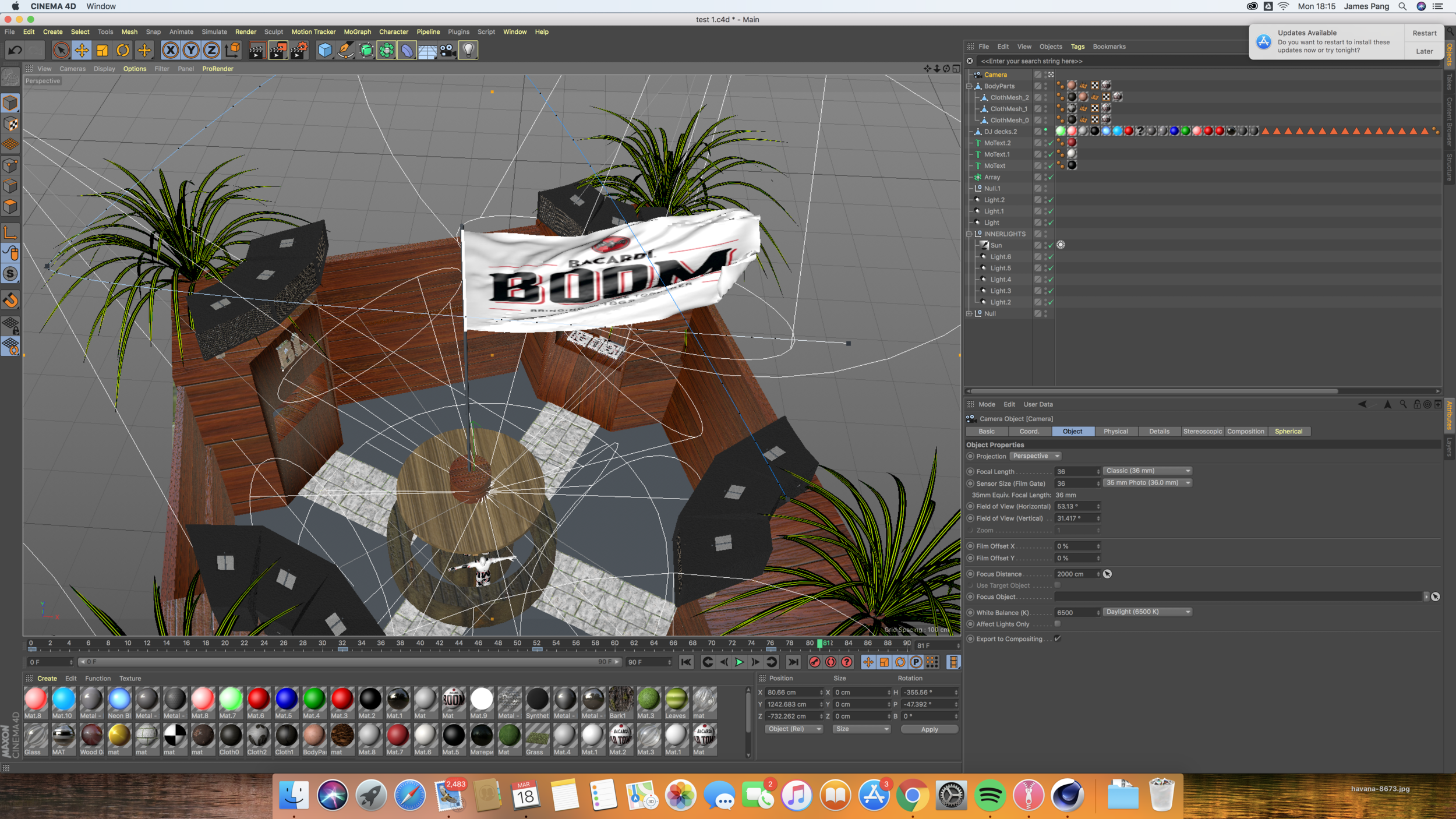Open the Projection Perspective dropdown

1036,456
